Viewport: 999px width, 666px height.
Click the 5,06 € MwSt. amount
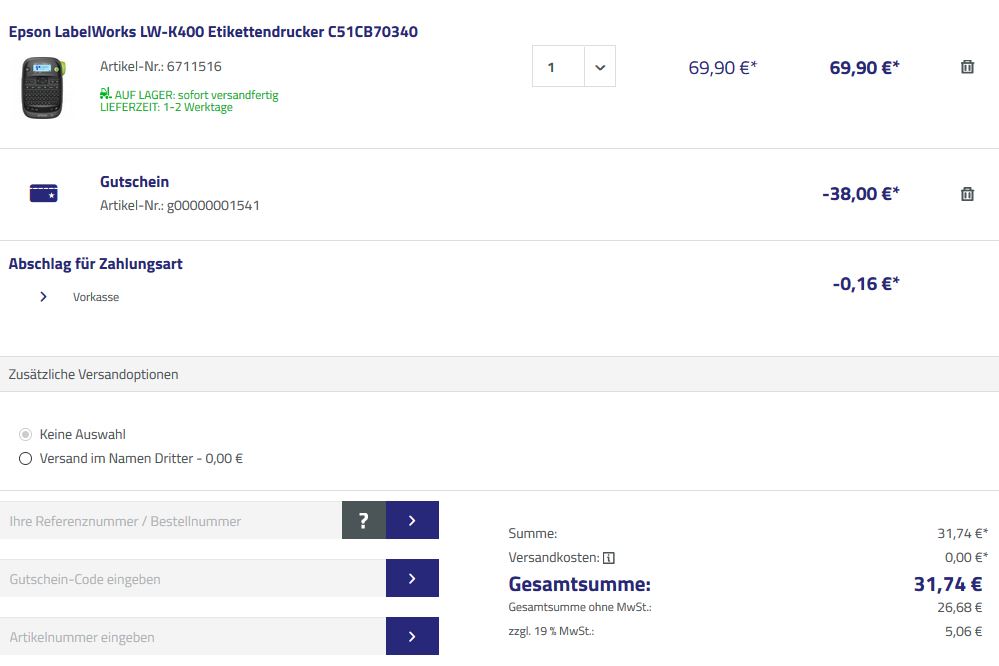tap(963, 632)
